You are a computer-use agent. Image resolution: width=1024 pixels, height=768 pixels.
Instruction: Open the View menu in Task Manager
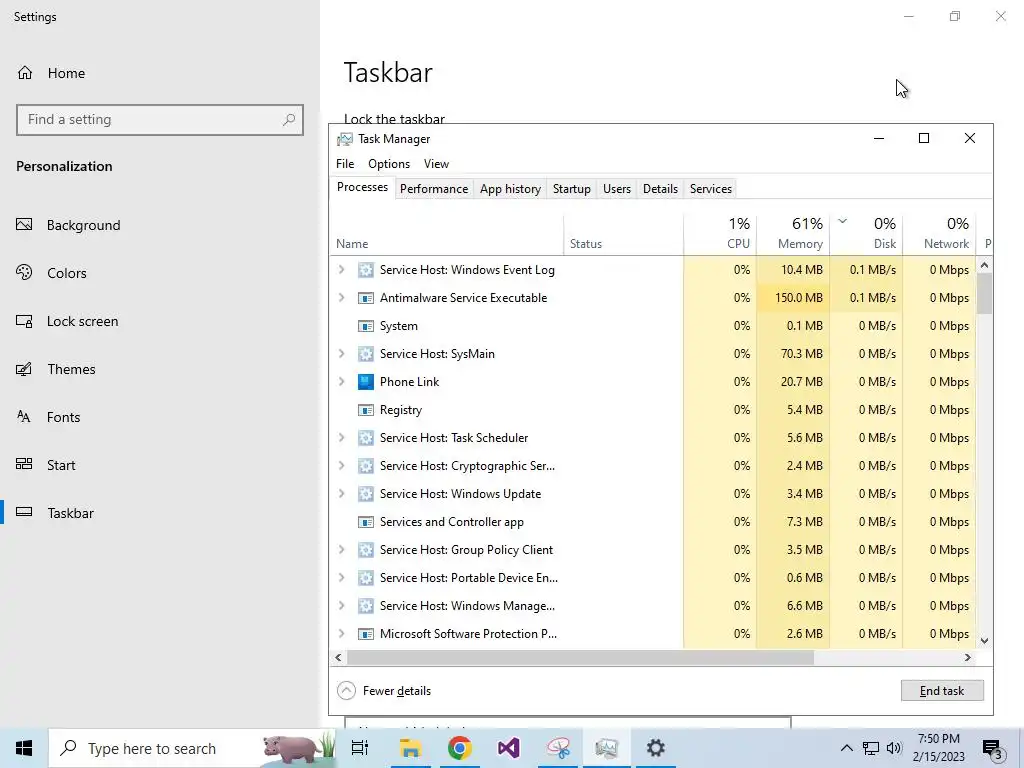coord(436,164)
